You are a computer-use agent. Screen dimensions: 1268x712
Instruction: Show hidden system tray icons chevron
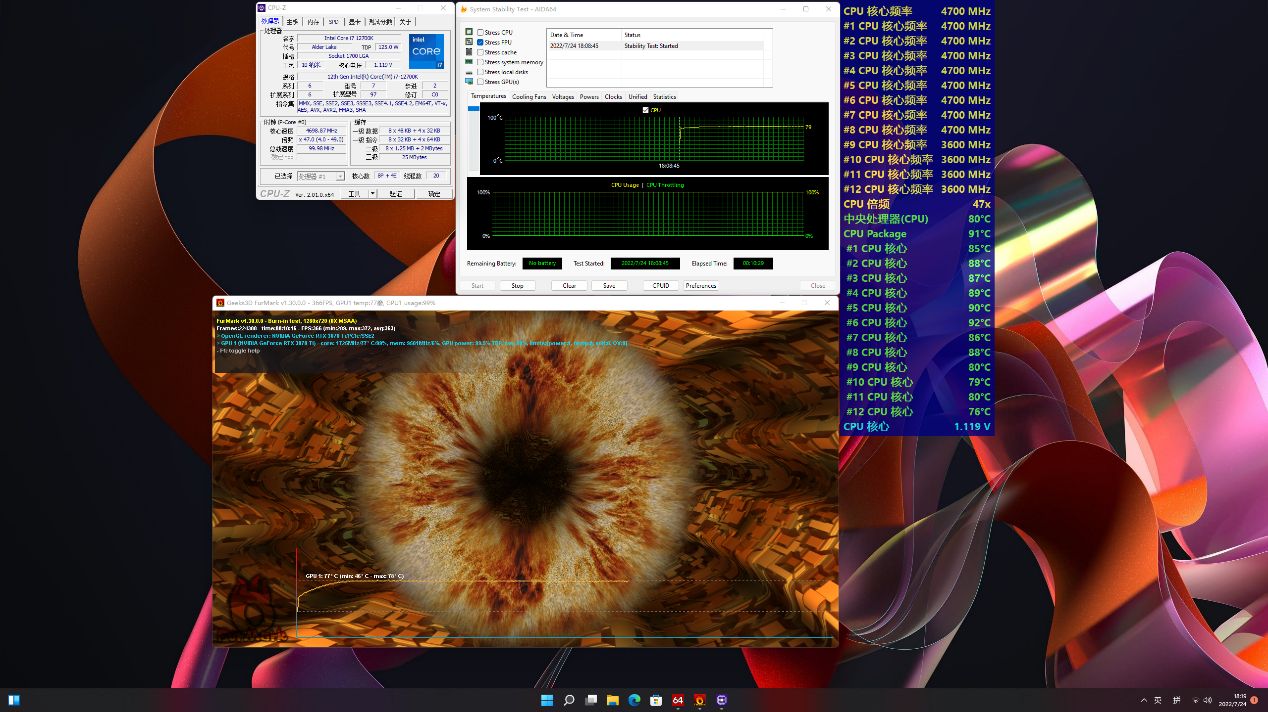(x=1143, y=700)
